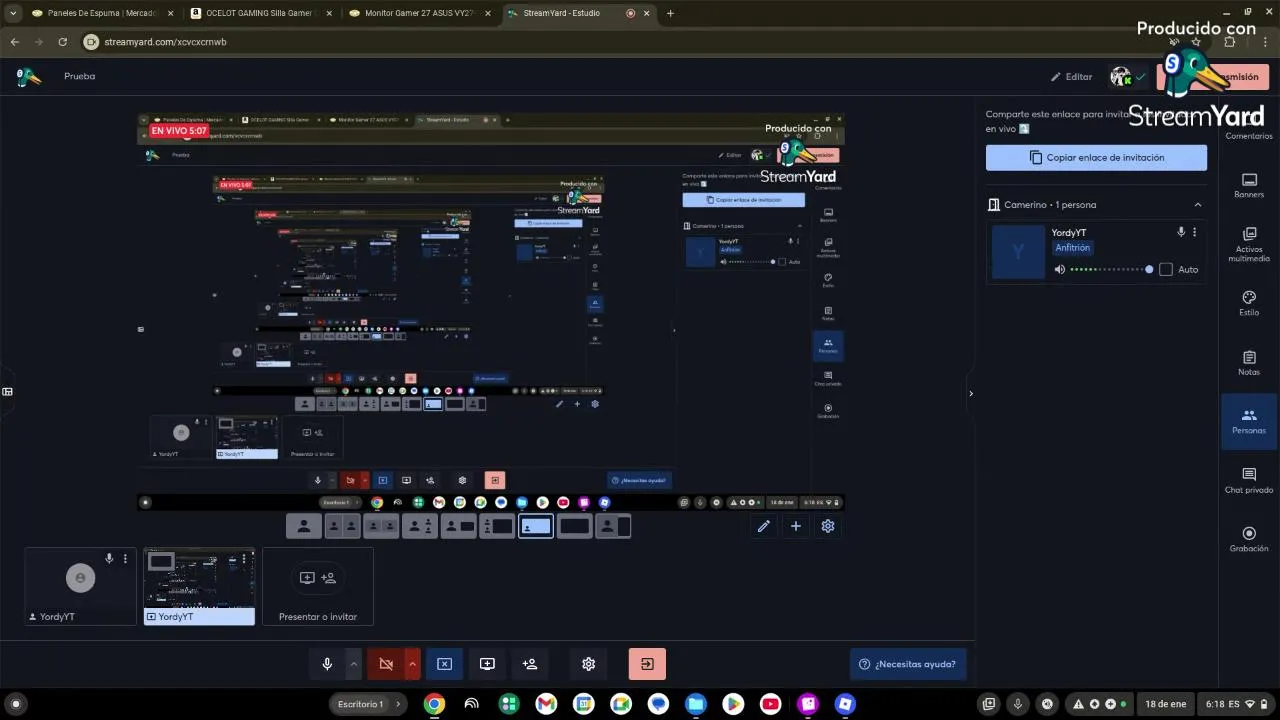Open the ChromeOS launcher circle
Screen dimensions: 1280x720
pos(15,704)
